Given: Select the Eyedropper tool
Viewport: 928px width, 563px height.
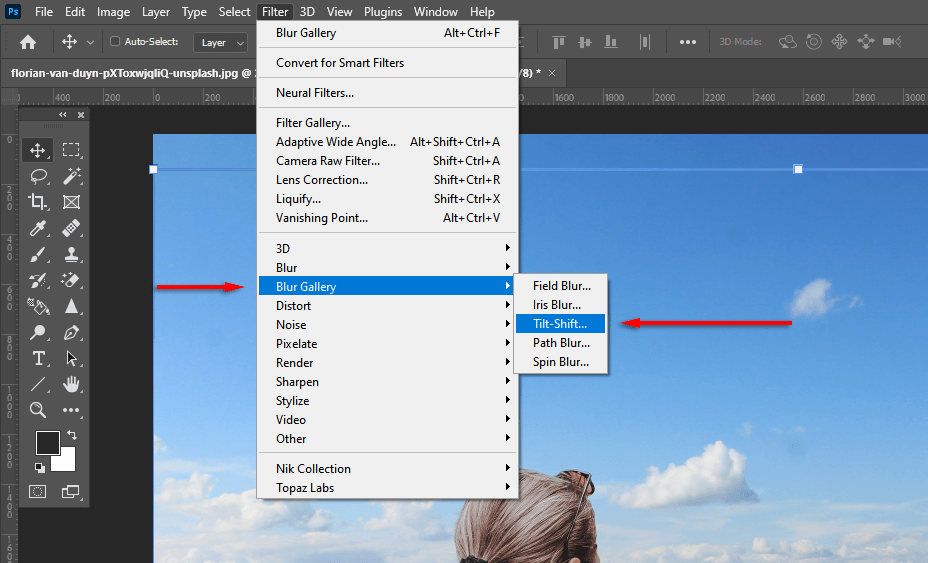Looking at the screenshot, I should [x=38, y=228].
